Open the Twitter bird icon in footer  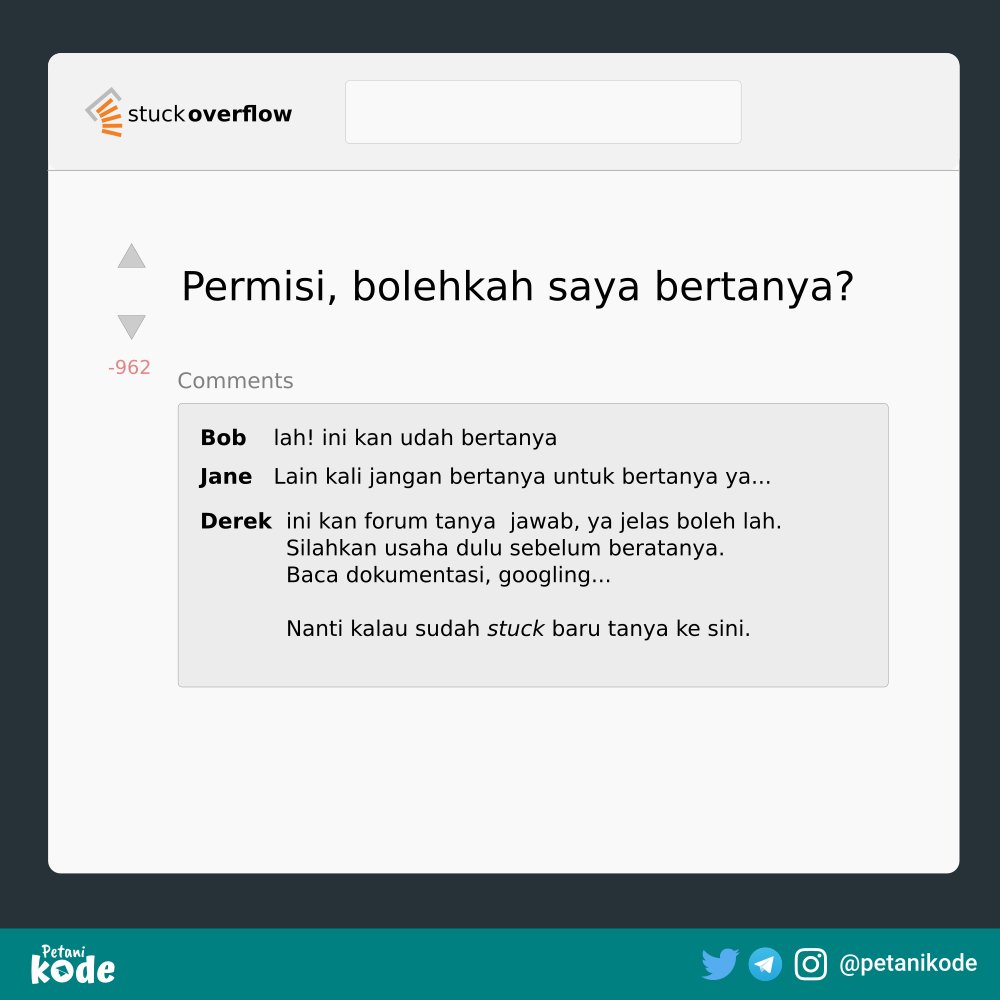[x=720, y=963]
